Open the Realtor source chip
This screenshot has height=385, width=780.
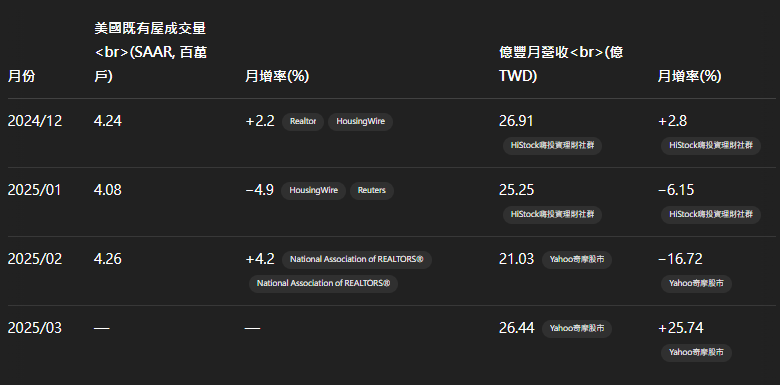click(x=303, y=121)
